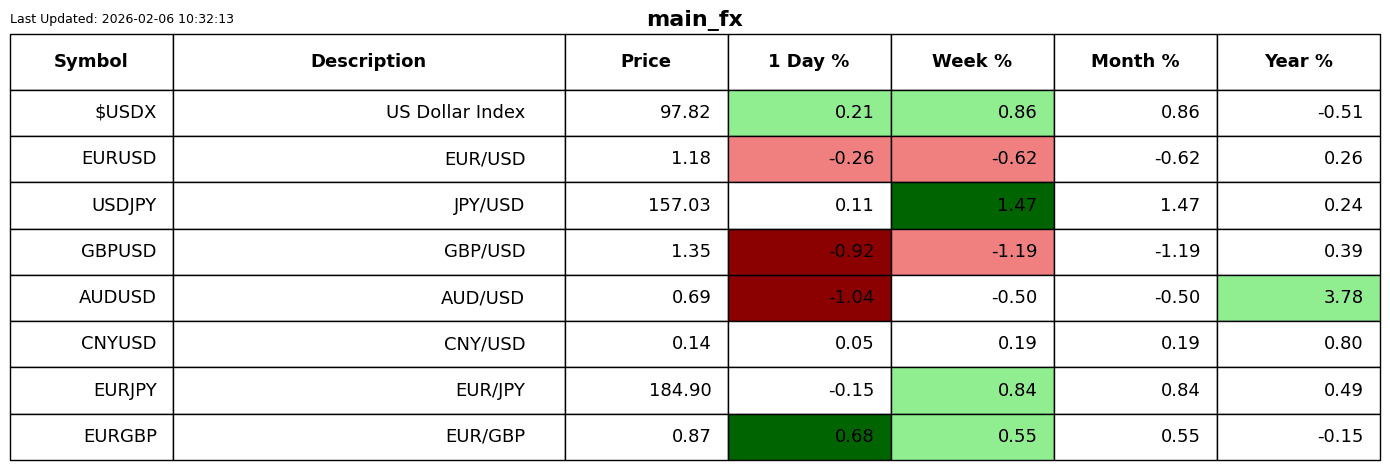Select the US Dollar Index description
The width and height of the screenshot is (1390, 470).
pos(455,113)
